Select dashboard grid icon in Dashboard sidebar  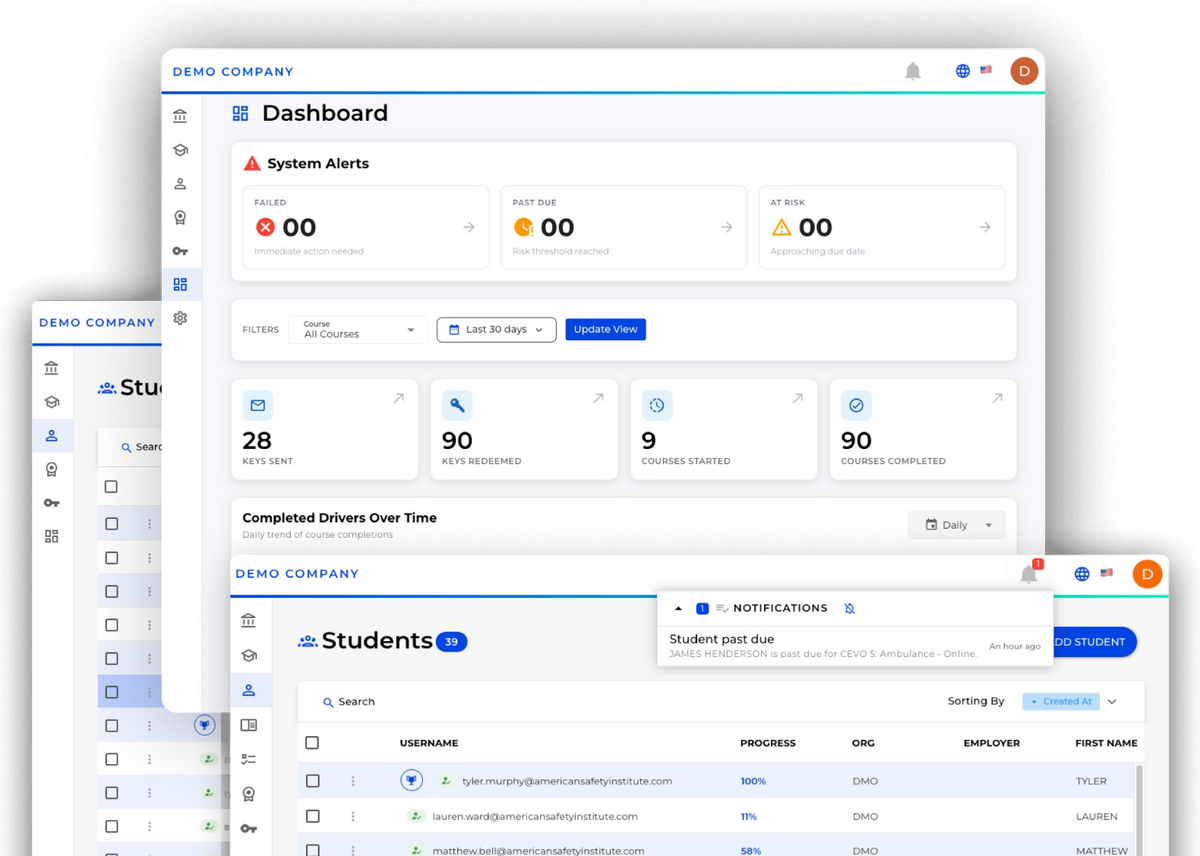click(180, 285)
